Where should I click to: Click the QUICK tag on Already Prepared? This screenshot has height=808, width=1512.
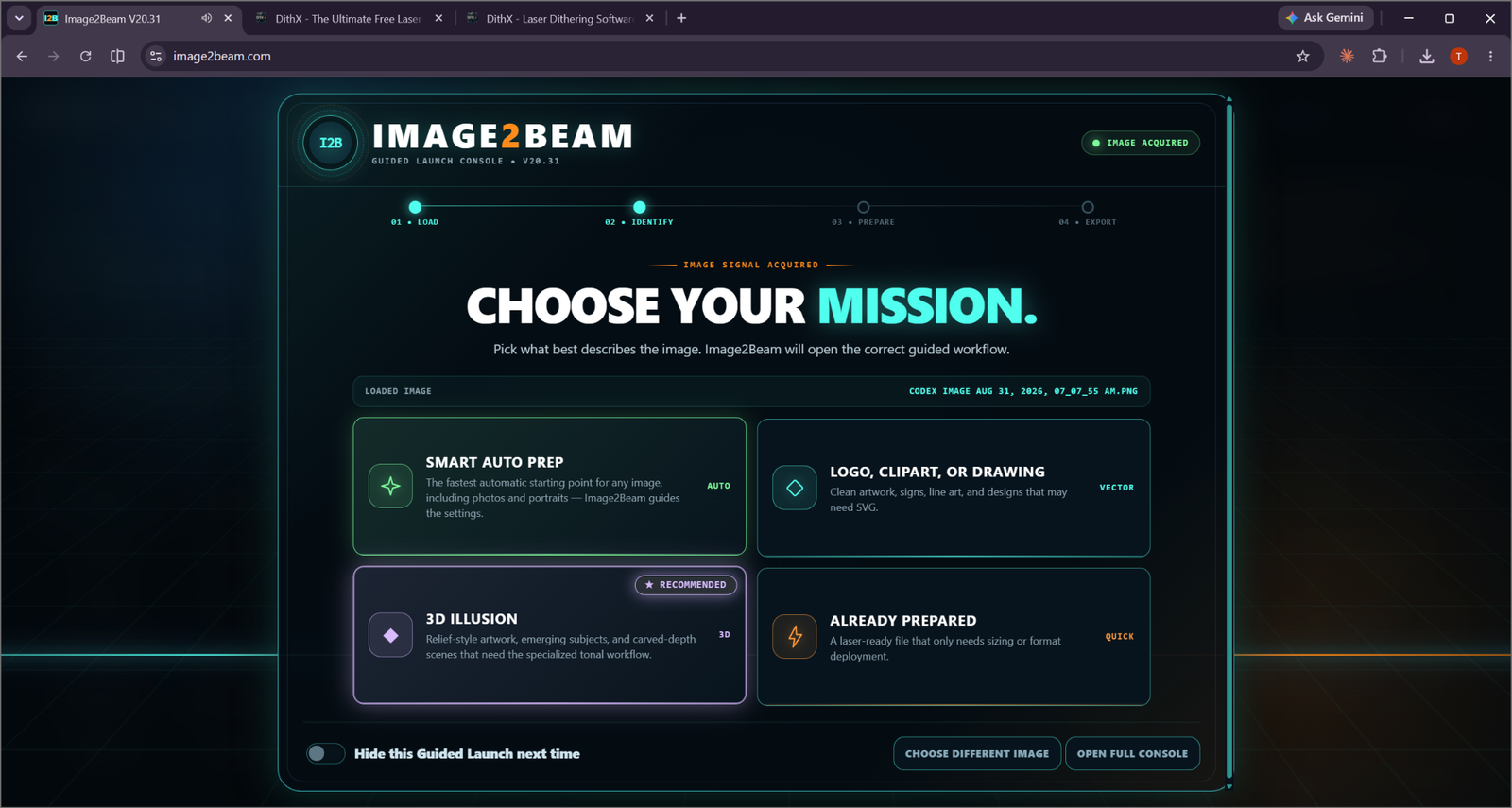coord(1119,636)
